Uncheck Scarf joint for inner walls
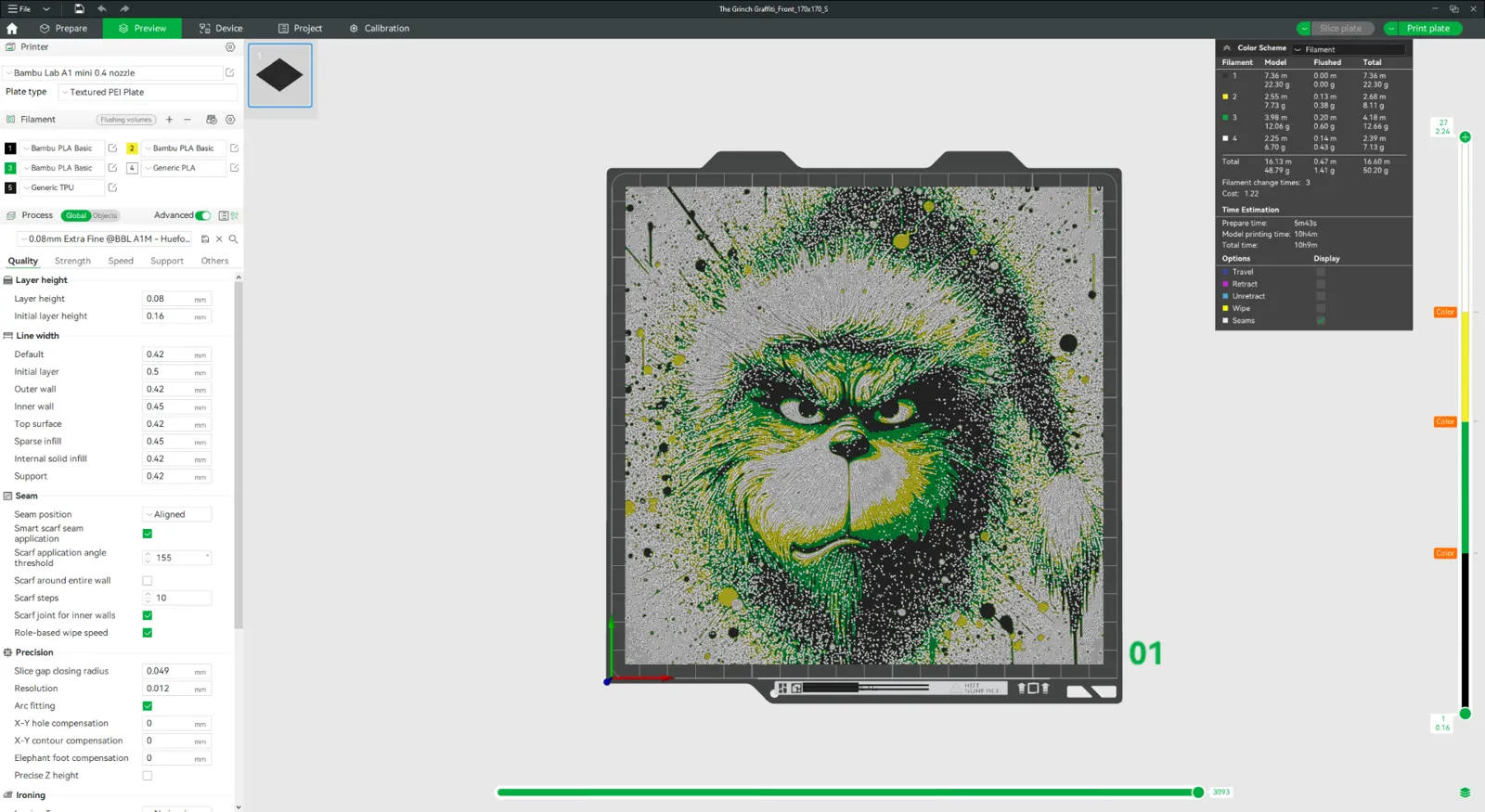The width and height of the screenshot is (1485, 812). click(x=148, y=615)
